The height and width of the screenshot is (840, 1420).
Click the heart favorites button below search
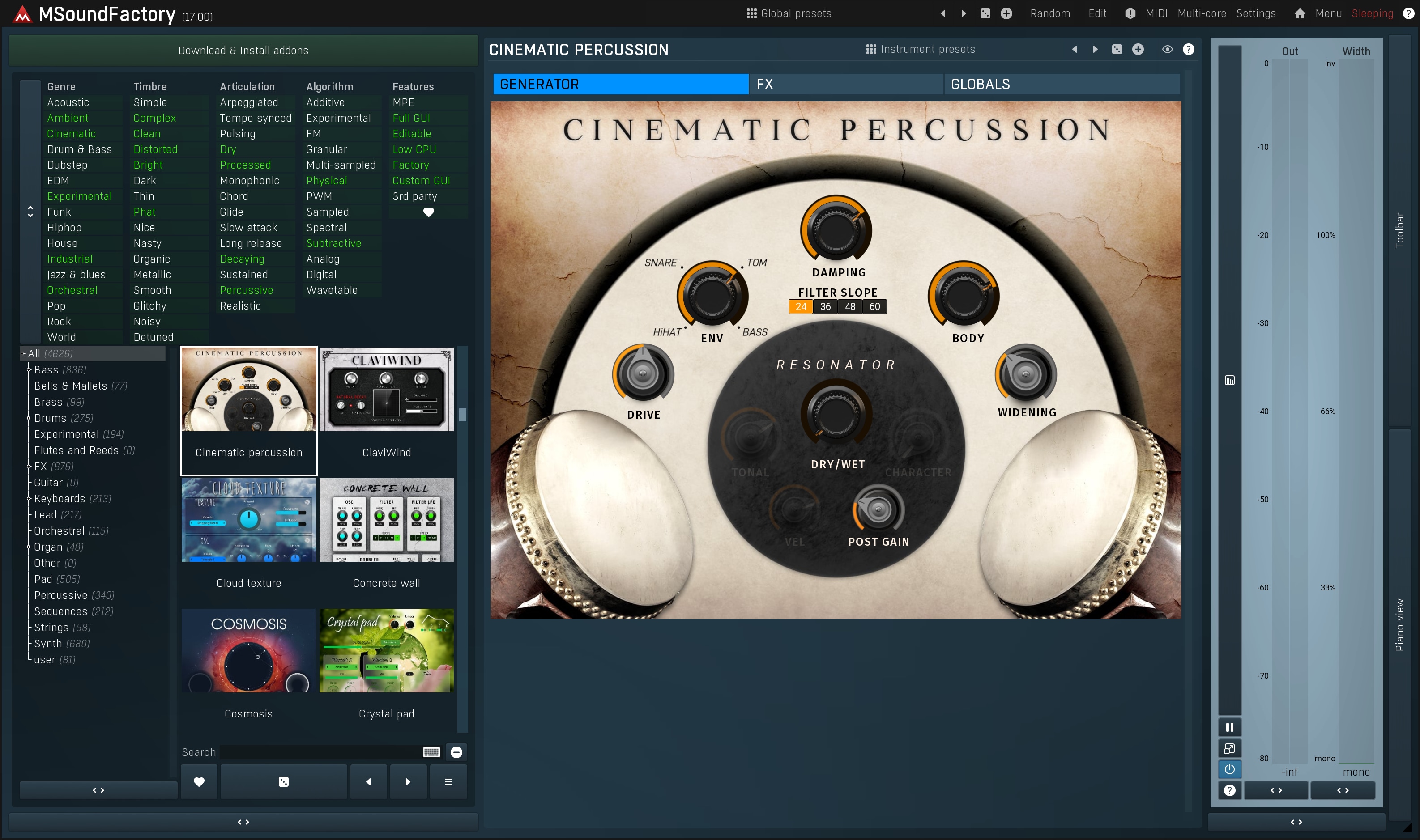[199, 782]
